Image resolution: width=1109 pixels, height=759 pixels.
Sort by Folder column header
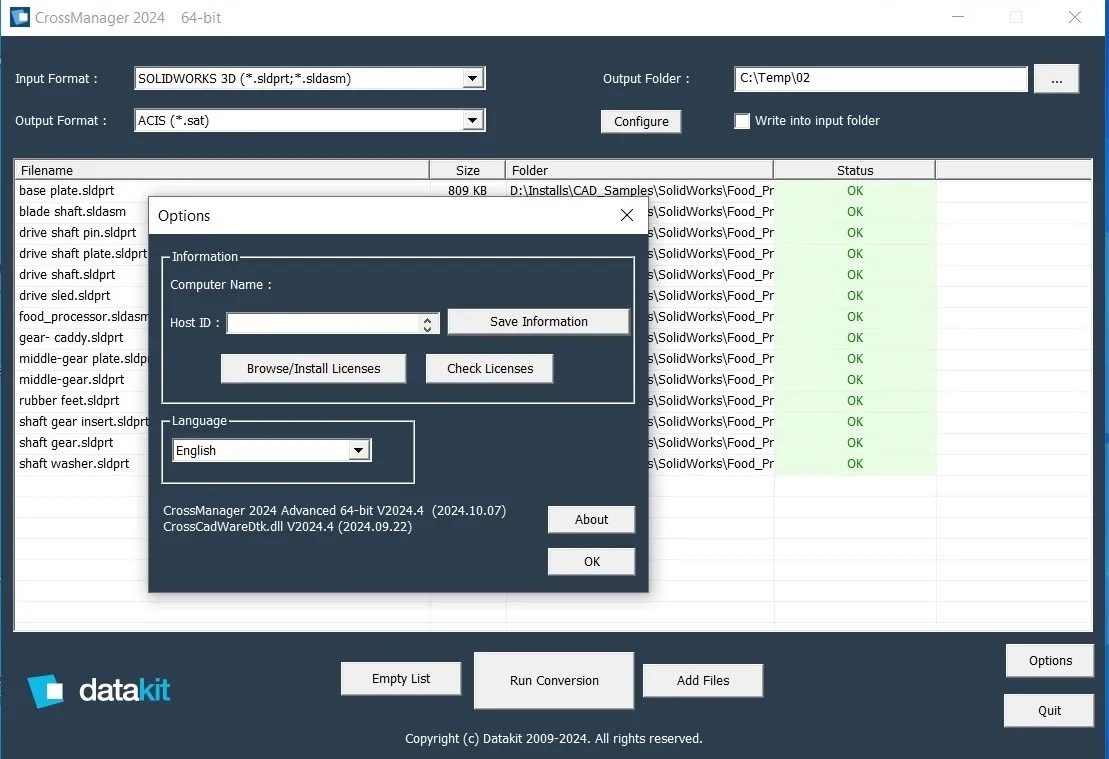pos(639,170)
